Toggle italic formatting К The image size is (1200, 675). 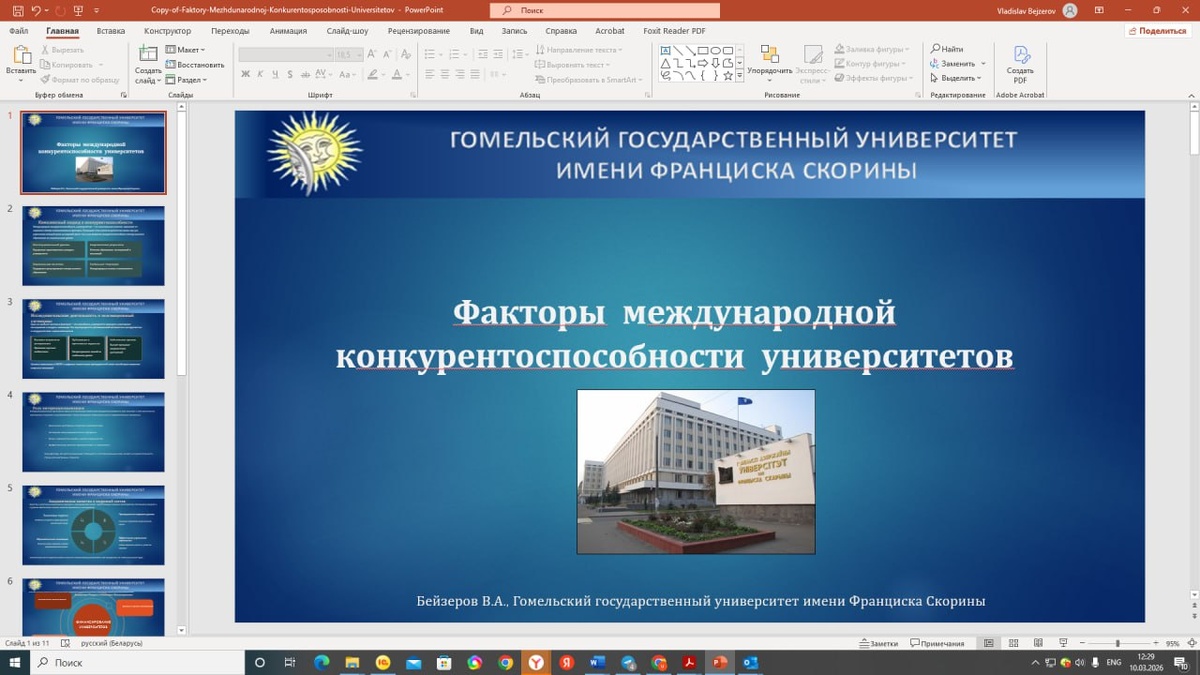[x=260, y=74]
